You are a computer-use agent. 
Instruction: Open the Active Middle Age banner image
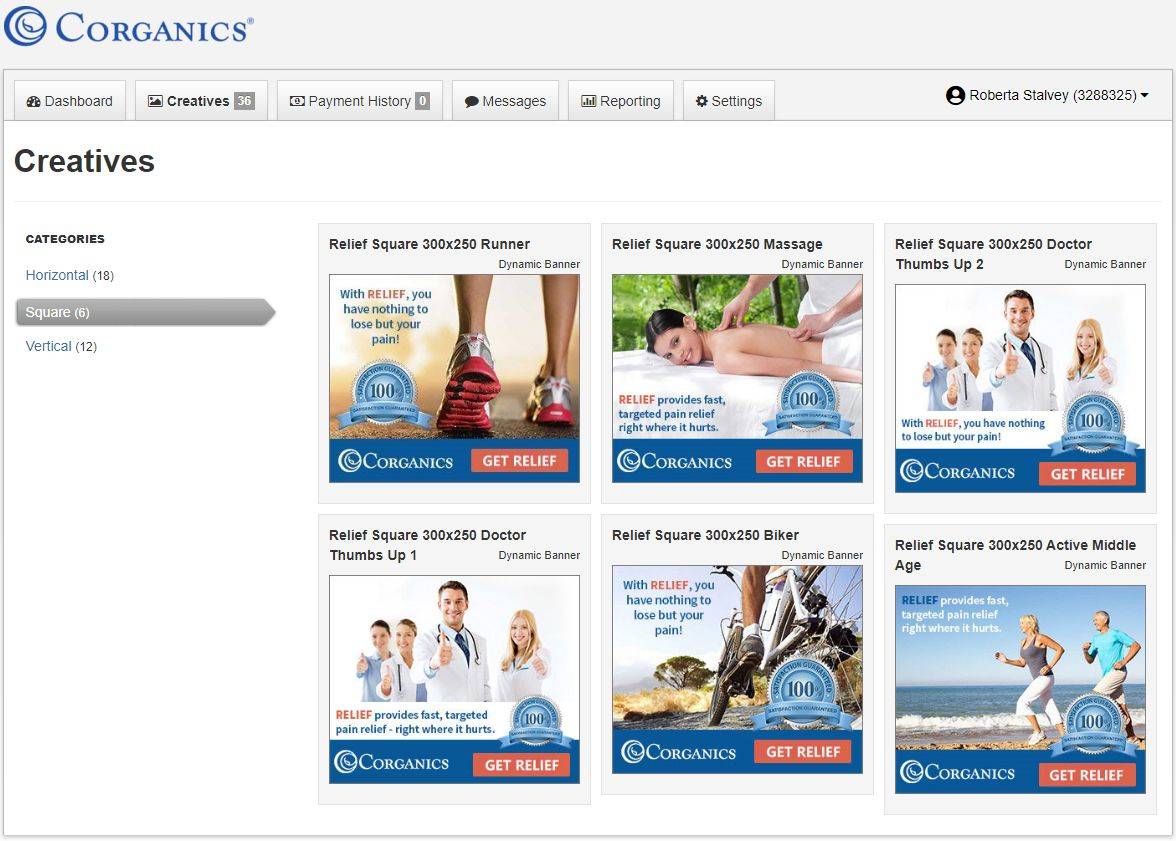tap(1020, 689)
